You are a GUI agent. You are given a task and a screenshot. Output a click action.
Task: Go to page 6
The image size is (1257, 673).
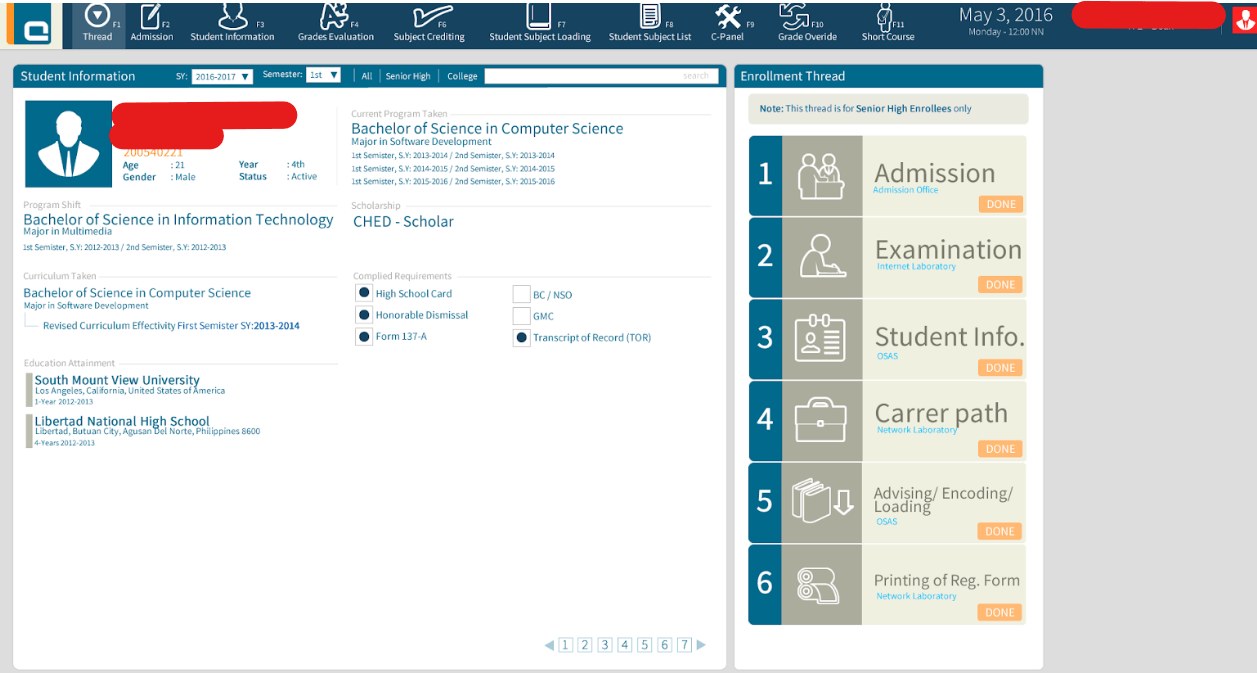pos(665,645)
